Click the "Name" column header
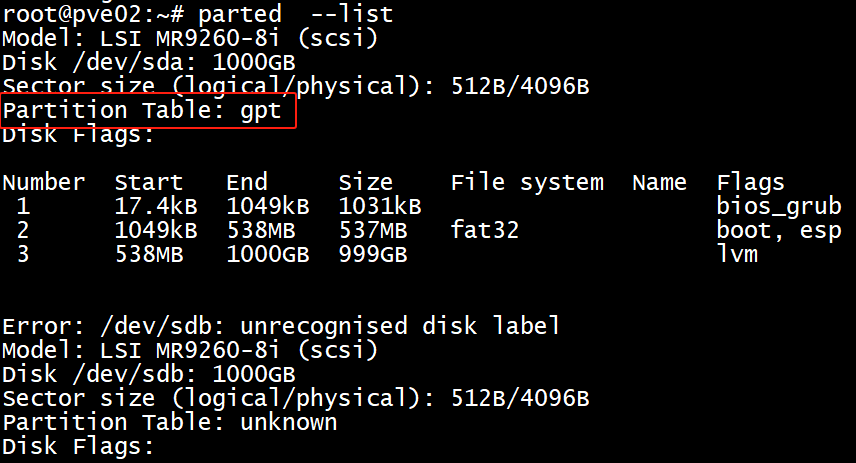856x463 pixels. (x=659, y=182)
